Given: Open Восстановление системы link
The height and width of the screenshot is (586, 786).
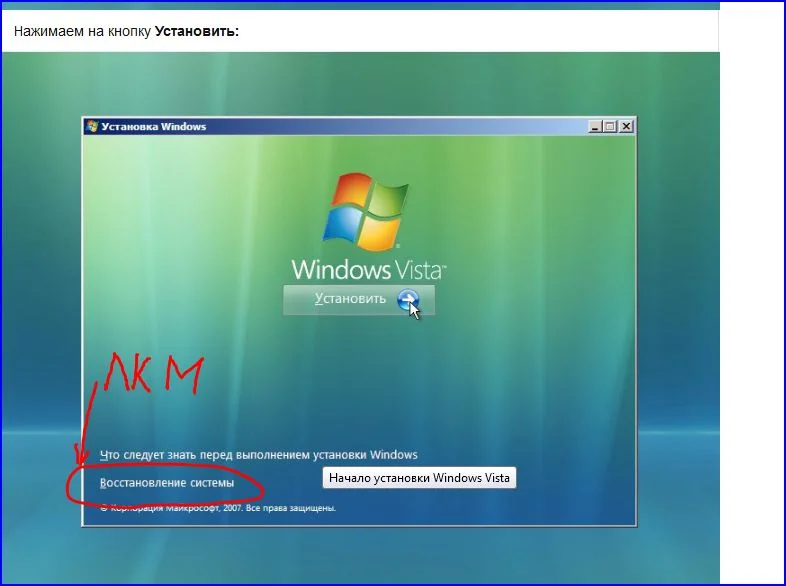Looking at the screenshot, I should (x=167, y=483).
